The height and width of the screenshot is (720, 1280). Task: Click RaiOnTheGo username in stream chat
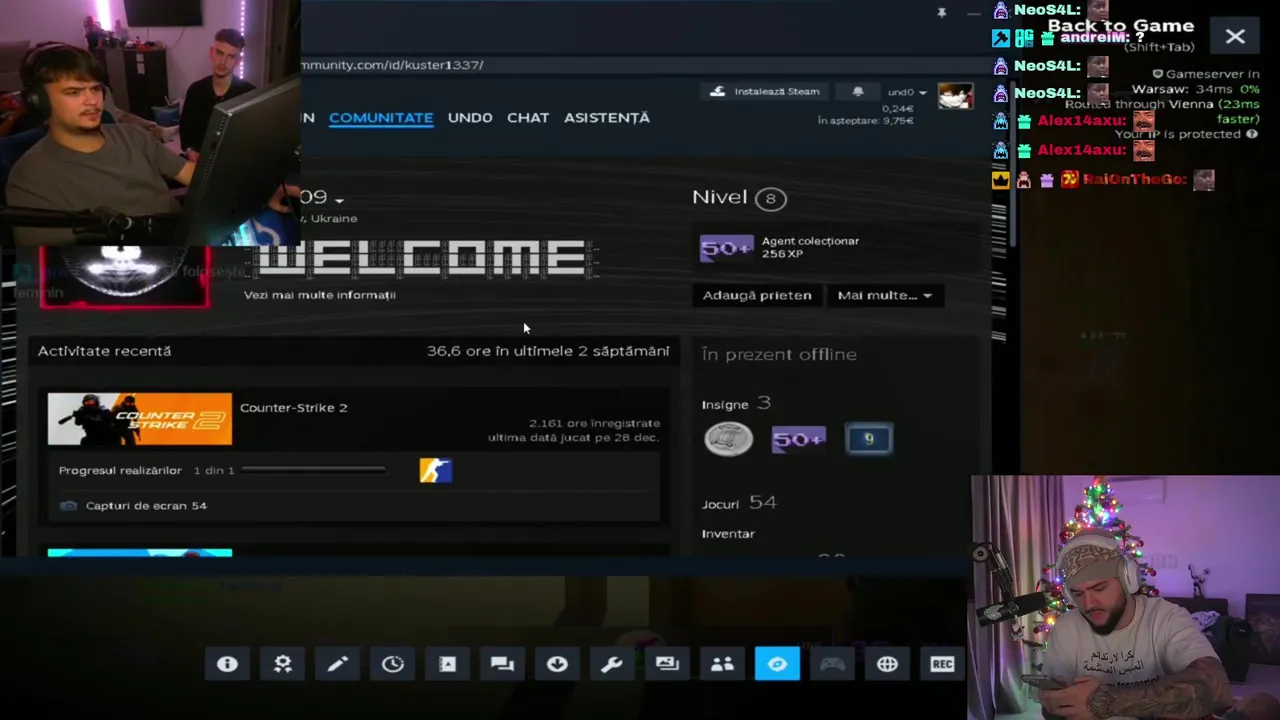coord(1135,179)
